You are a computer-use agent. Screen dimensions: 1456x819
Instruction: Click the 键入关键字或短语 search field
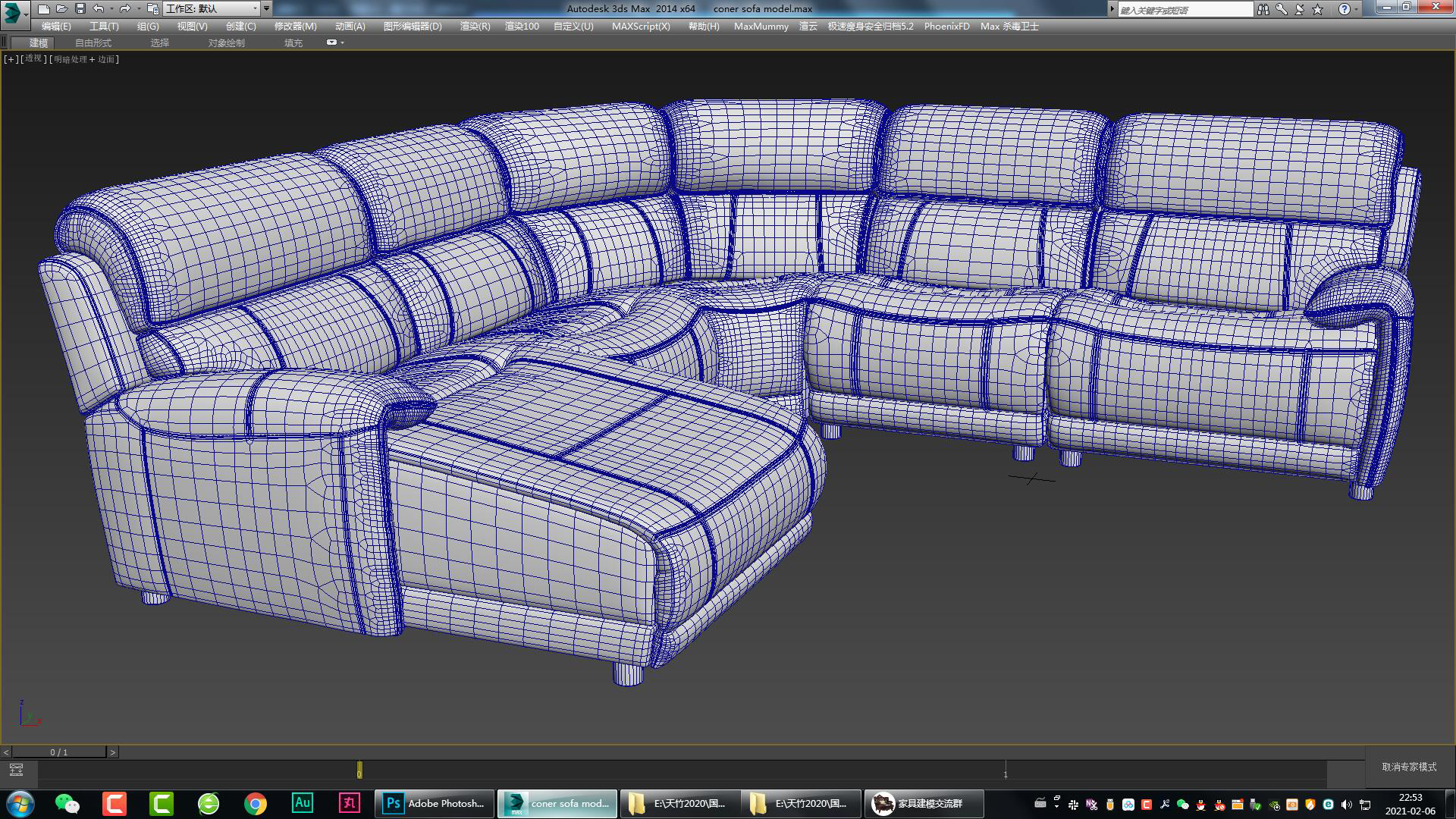(x=1183, y=9)
